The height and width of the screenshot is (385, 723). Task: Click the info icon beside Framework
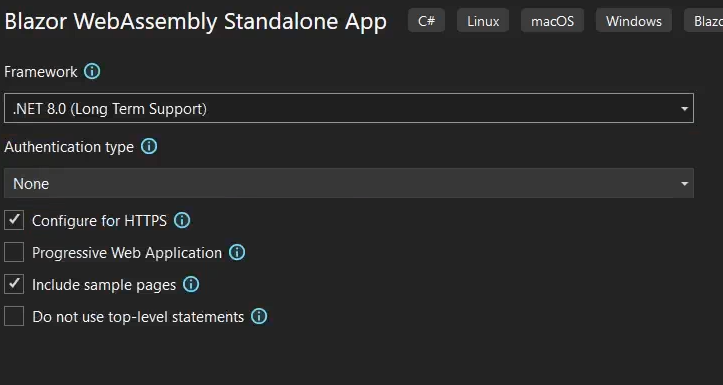pos(92,71)
